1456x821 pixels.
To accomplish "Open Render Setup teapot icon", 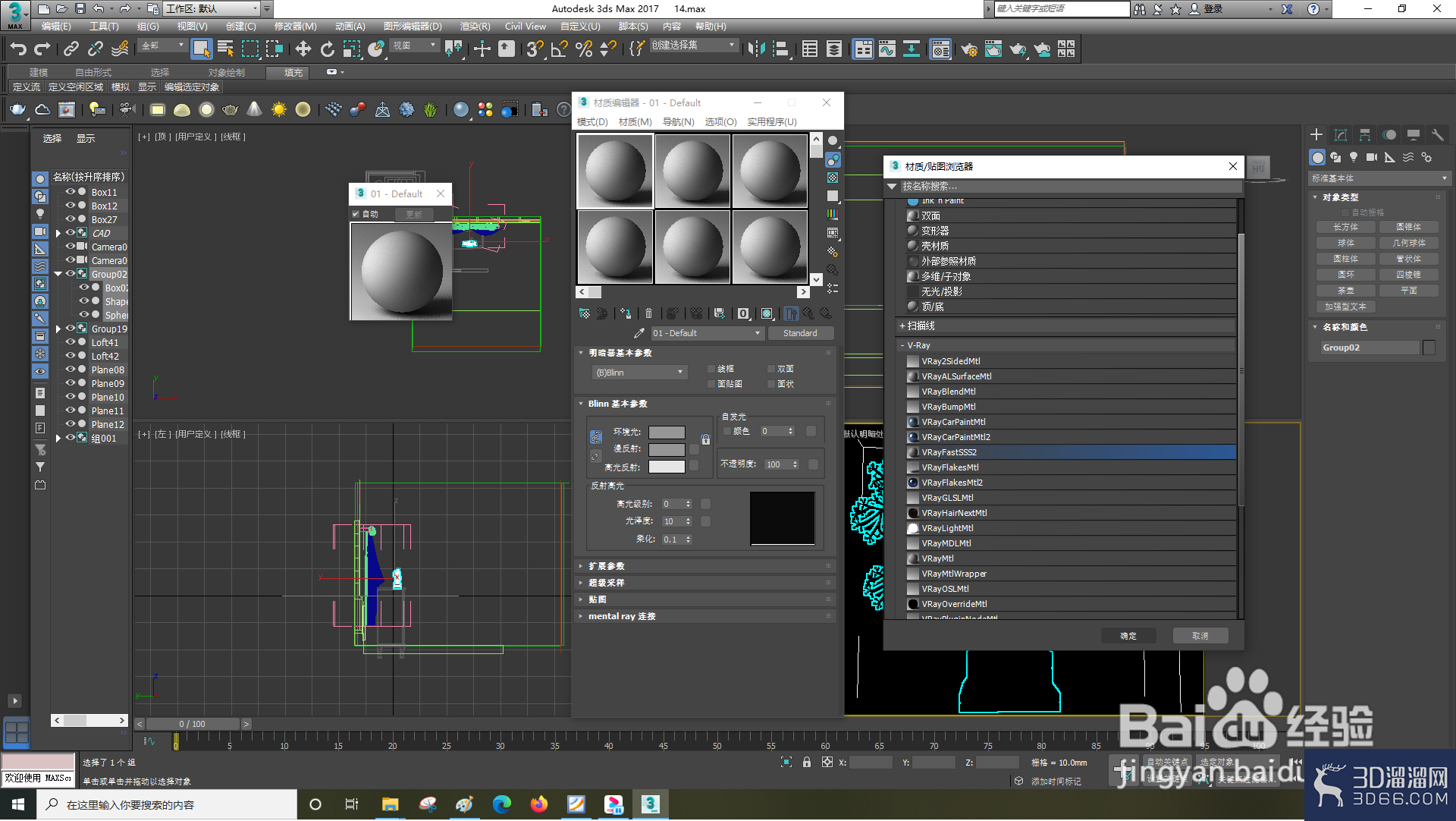I will pyautogui.click(x=968, y=49).
